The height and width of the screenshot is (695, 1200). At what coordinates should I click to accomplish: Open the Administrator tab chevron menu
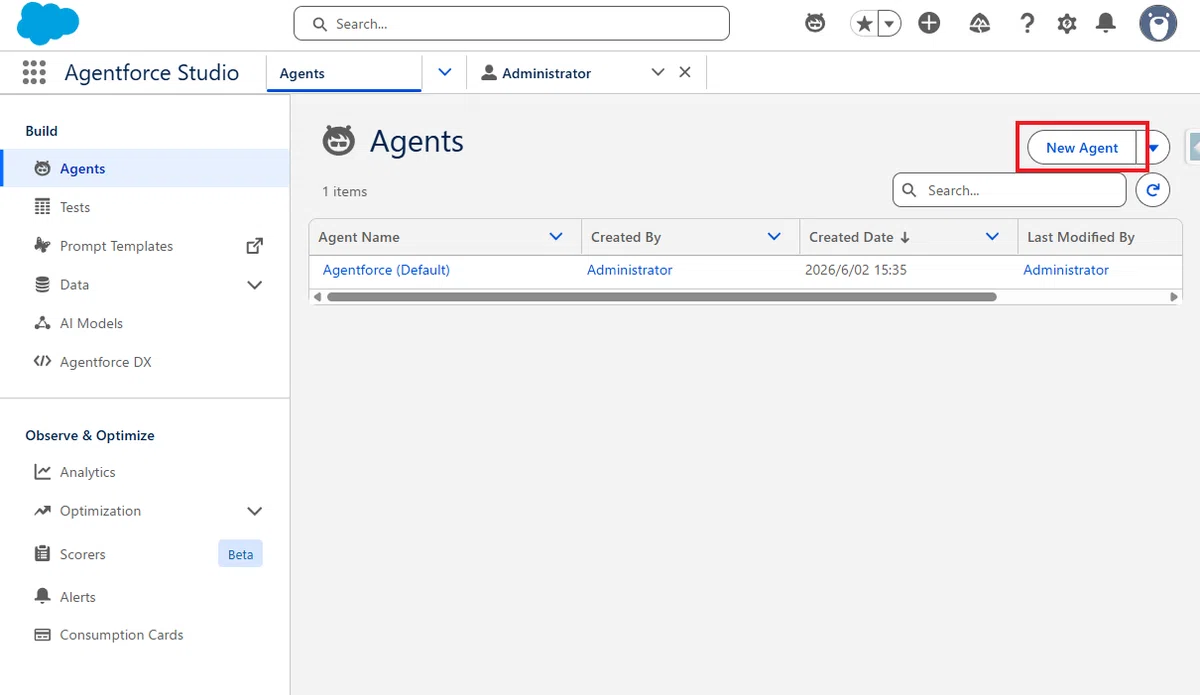(657, 72)
